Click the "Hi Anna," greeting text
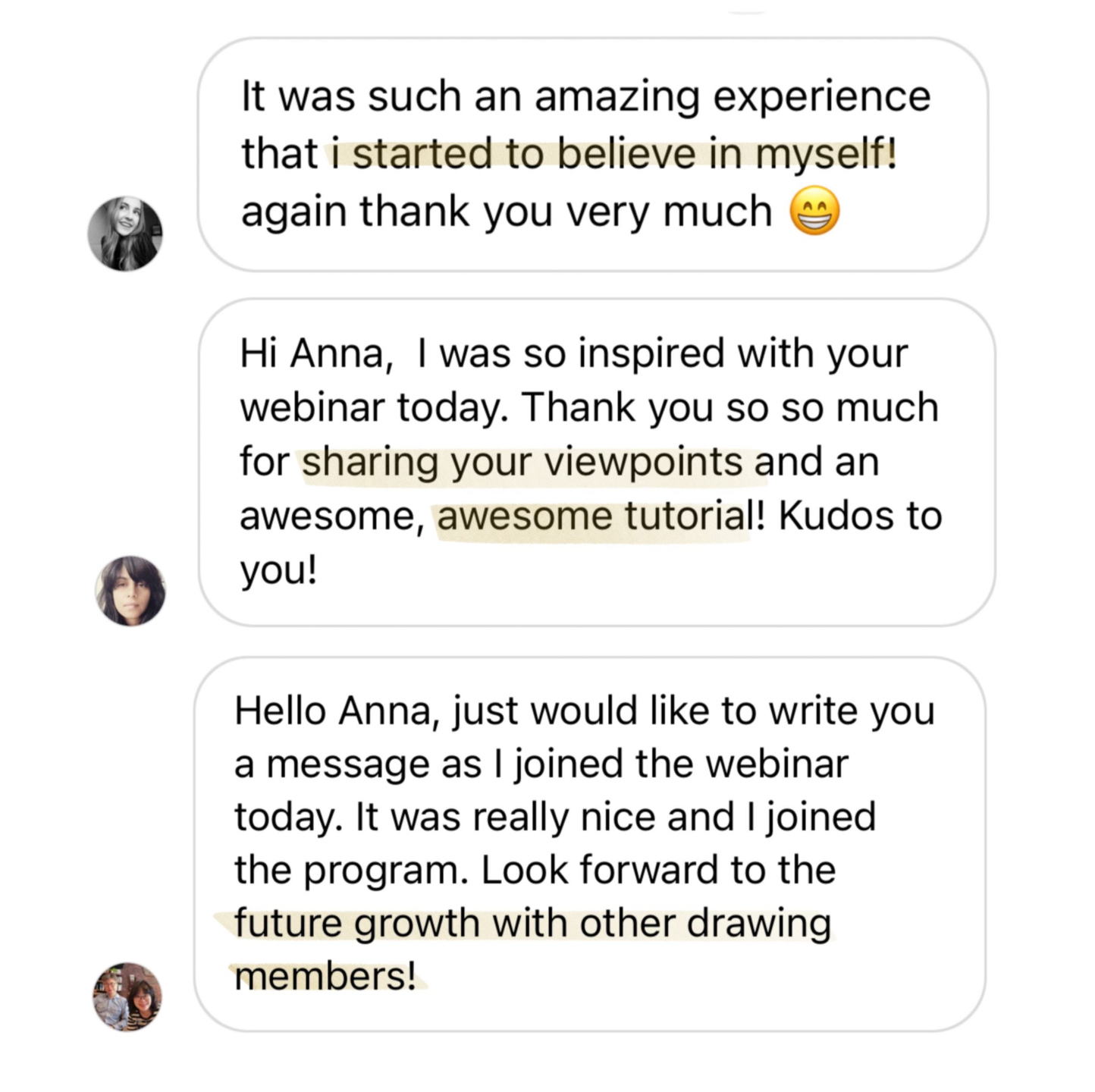1095x1092 pixels. click(x=315, y=354)
